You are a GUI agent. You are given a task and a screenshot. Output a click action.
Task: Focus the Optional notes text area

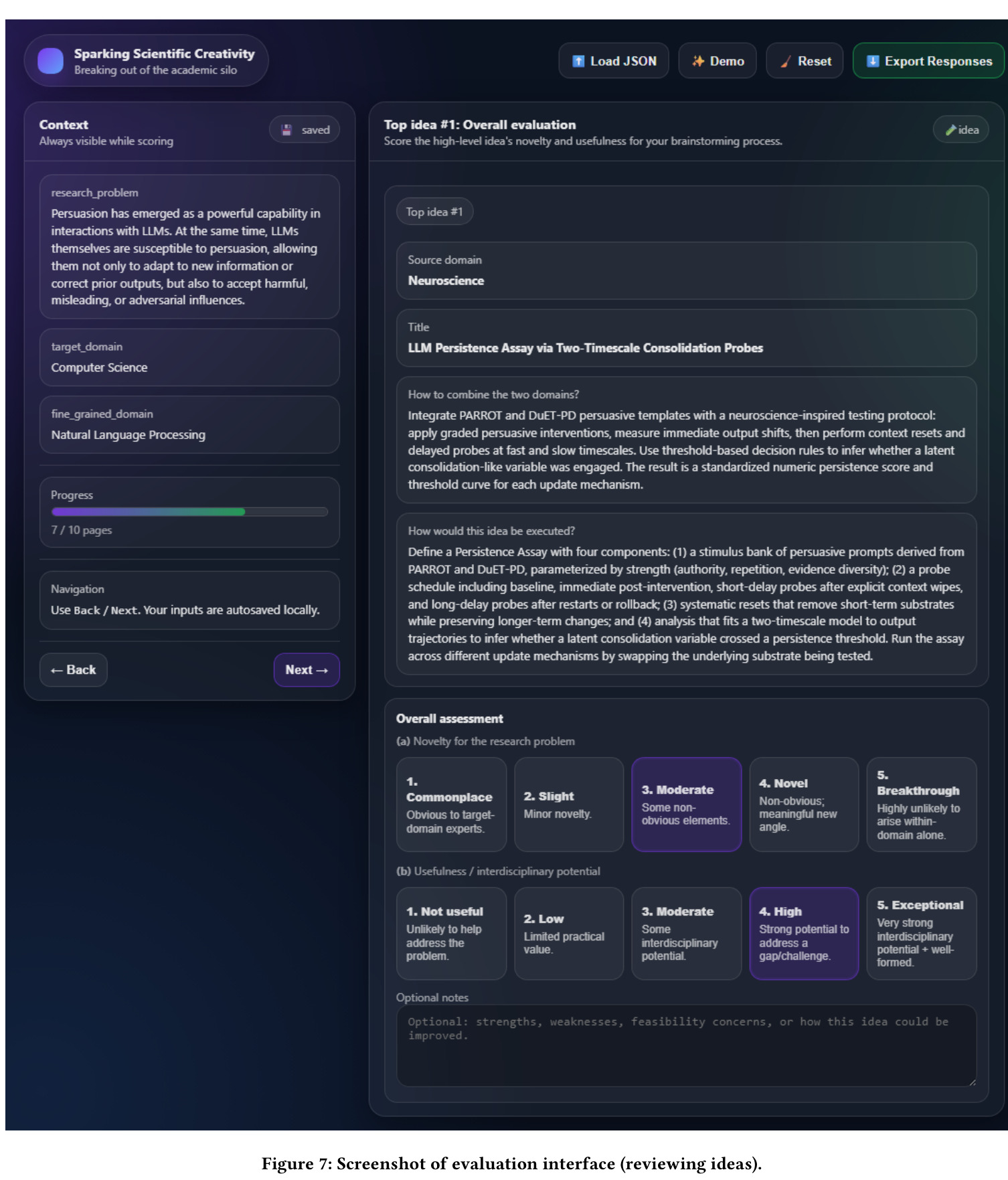pyautogui.click(x=686, y=1045)
